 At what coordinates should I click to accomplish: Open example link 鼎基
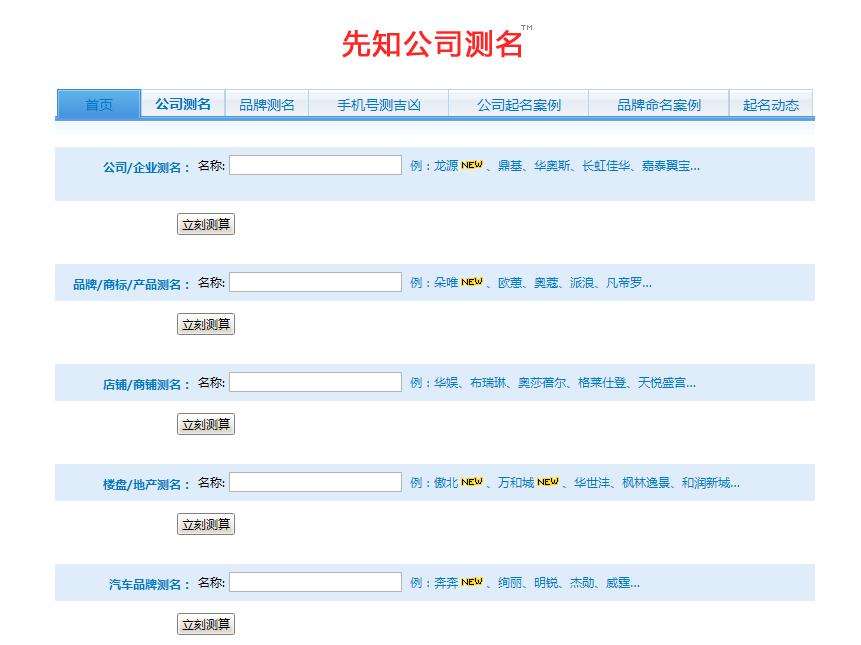(510, 166)
